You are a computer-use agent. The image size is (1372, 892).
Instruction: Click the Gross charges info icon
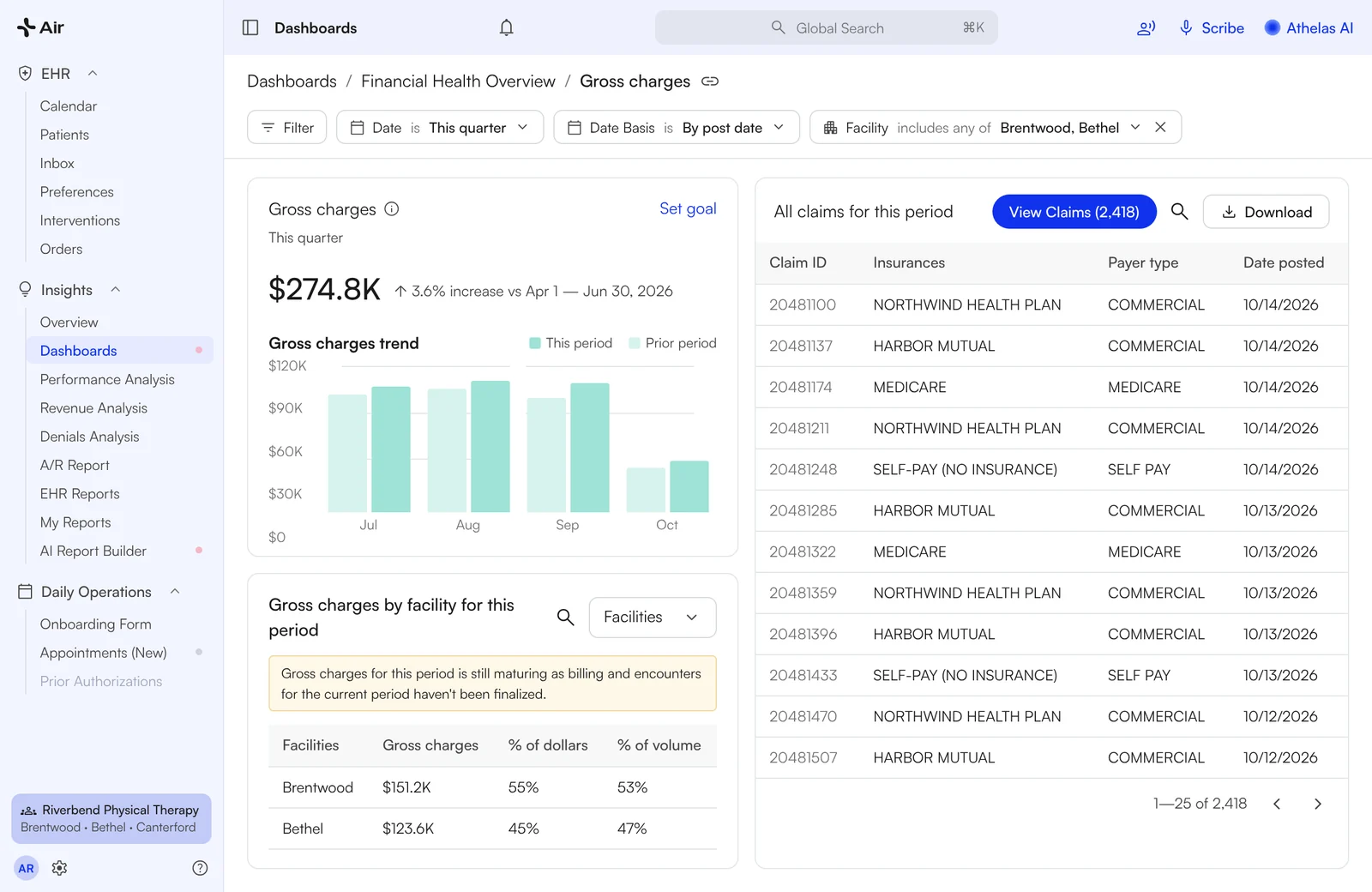(x=392, y=209)
